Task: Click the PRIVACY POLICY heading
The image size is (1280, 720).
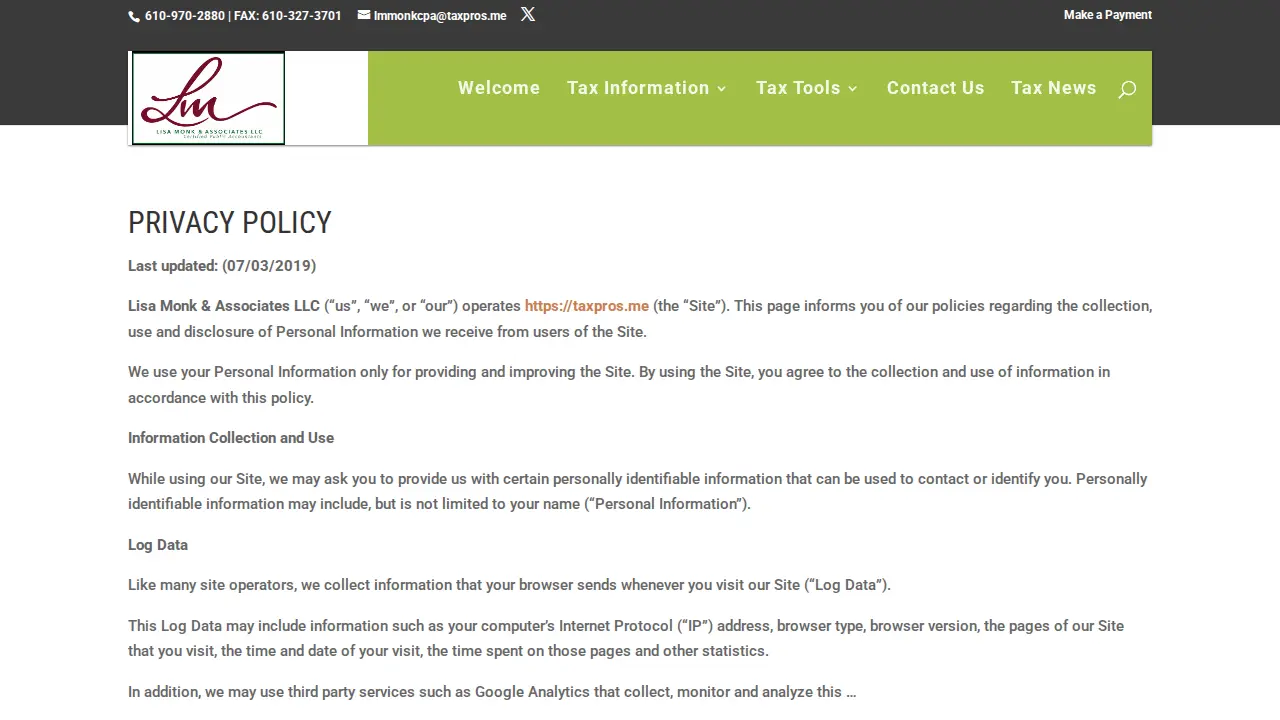Action: [230, 222]
